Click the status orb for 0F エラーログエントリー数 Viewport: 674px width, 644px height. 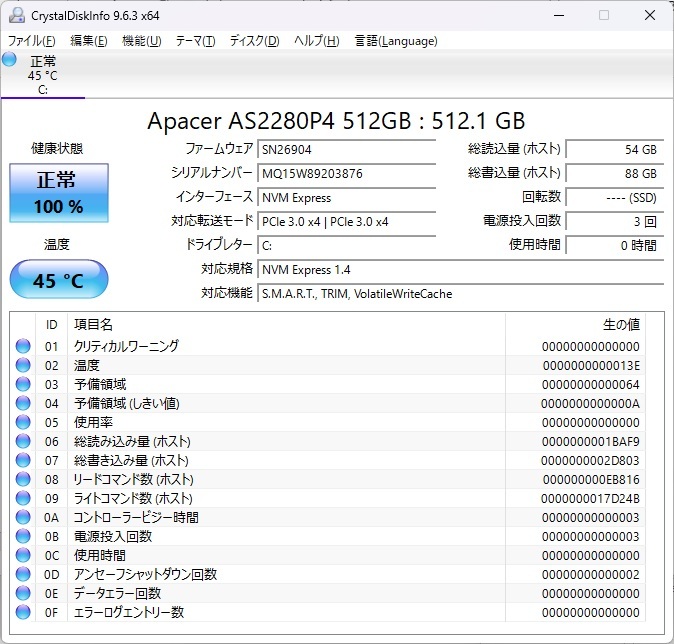[23, 612]
